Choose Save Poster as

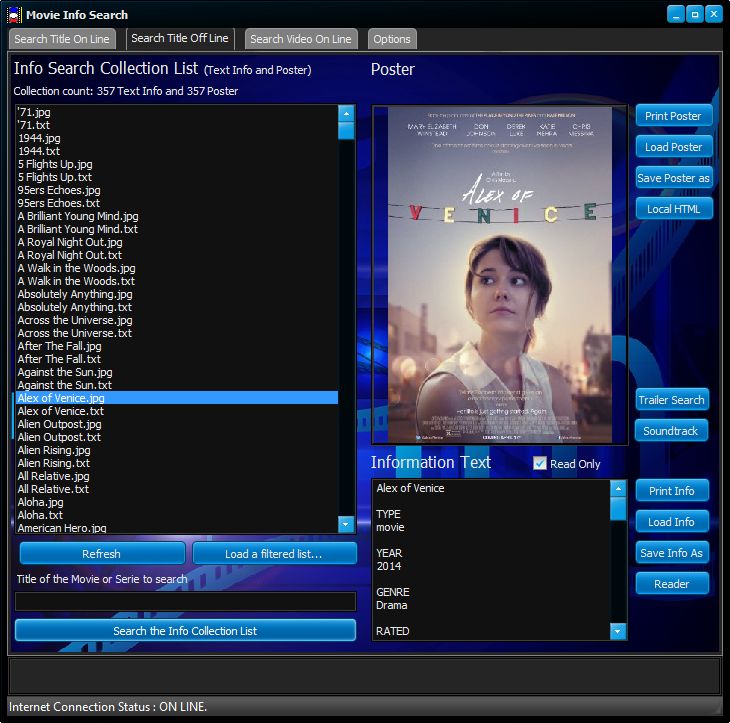pyautogui.click(x=673, y=178)
